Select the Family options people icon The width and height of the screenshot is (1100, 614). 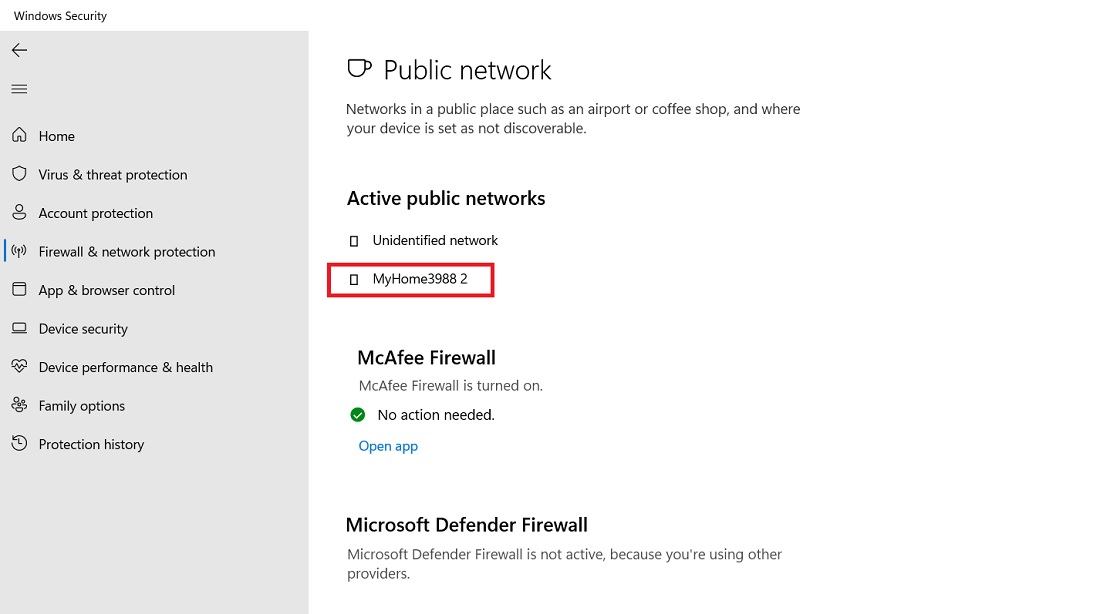(x=18, y=405)
